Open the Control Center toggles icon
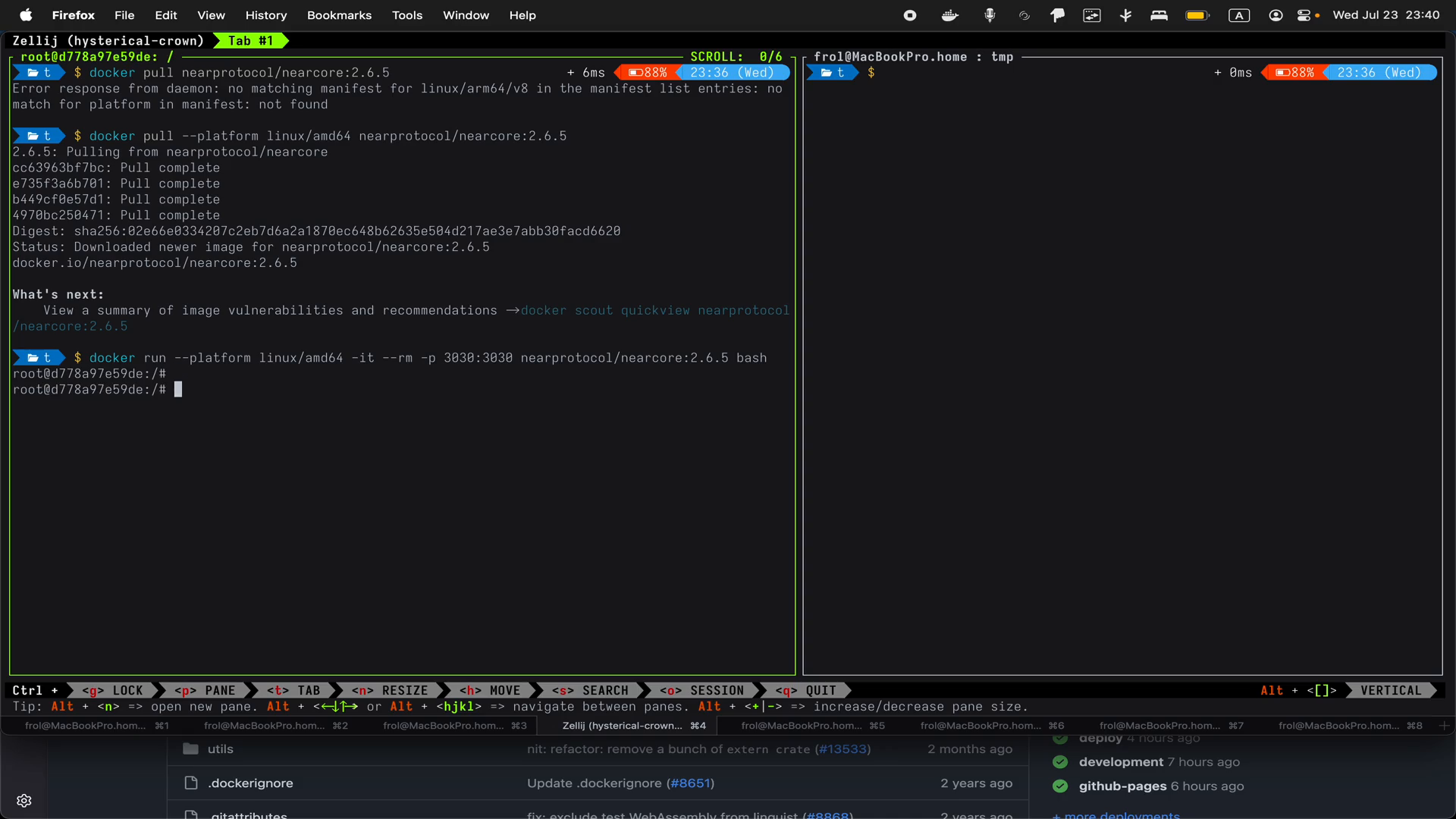Image resolution: width=1456 pixels, height=819 pixels. coord(1304,15)
